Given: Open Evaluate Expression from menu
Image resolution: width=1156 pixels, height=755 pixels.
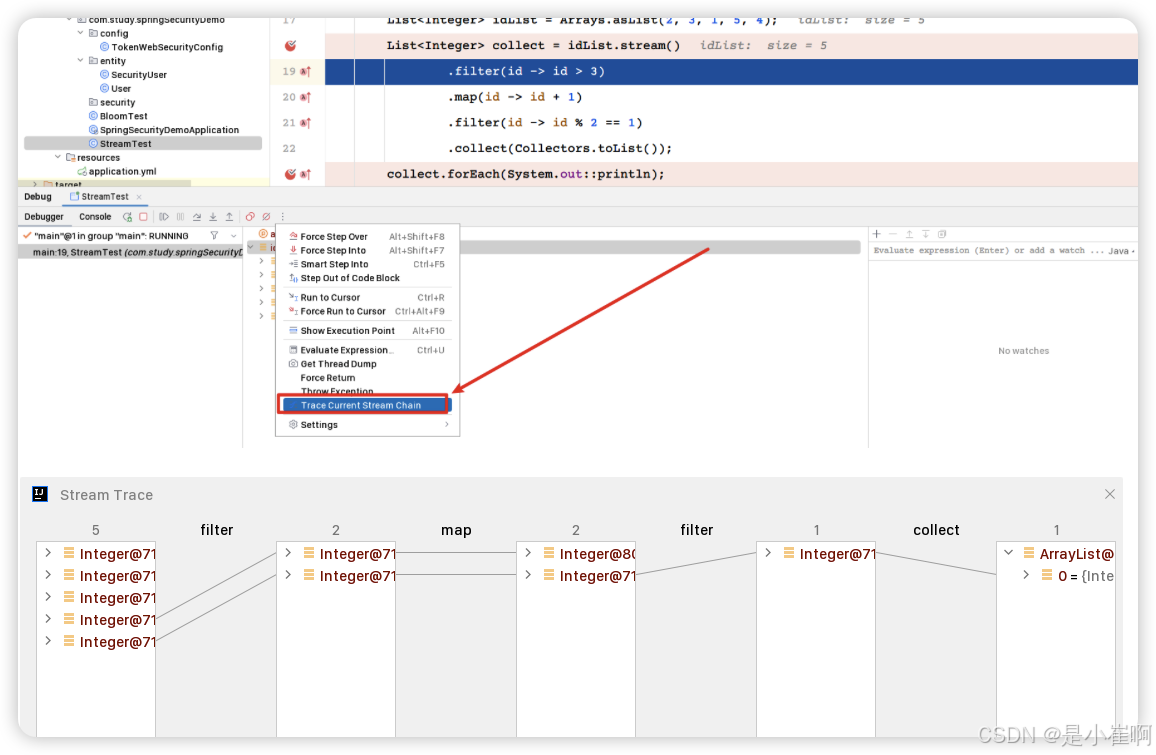Looking at the screenshot, I should (367, 350).
